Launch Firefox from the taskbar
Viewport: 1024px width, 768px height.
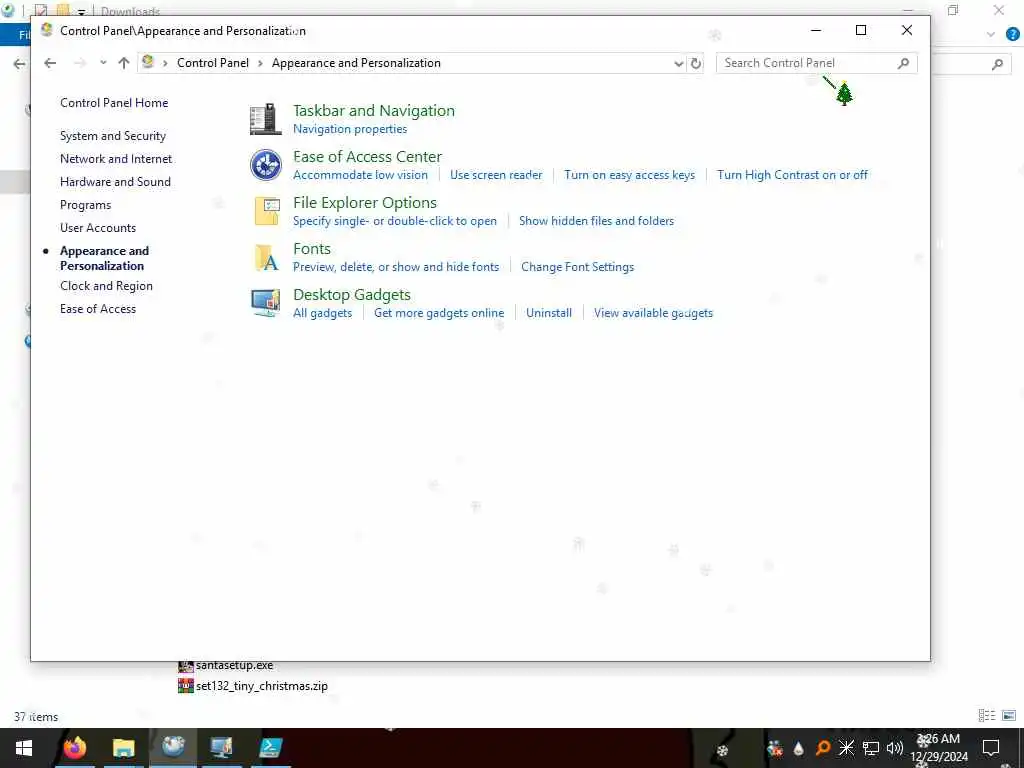[x=74, y=748]
